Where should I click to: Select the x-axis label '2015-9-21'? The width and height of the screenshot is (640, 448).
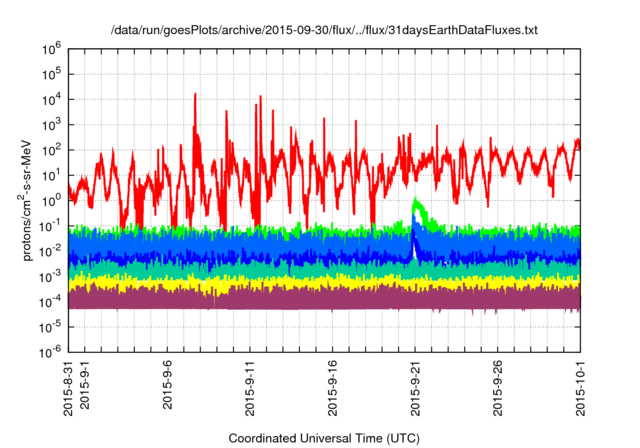click(415, 388)
